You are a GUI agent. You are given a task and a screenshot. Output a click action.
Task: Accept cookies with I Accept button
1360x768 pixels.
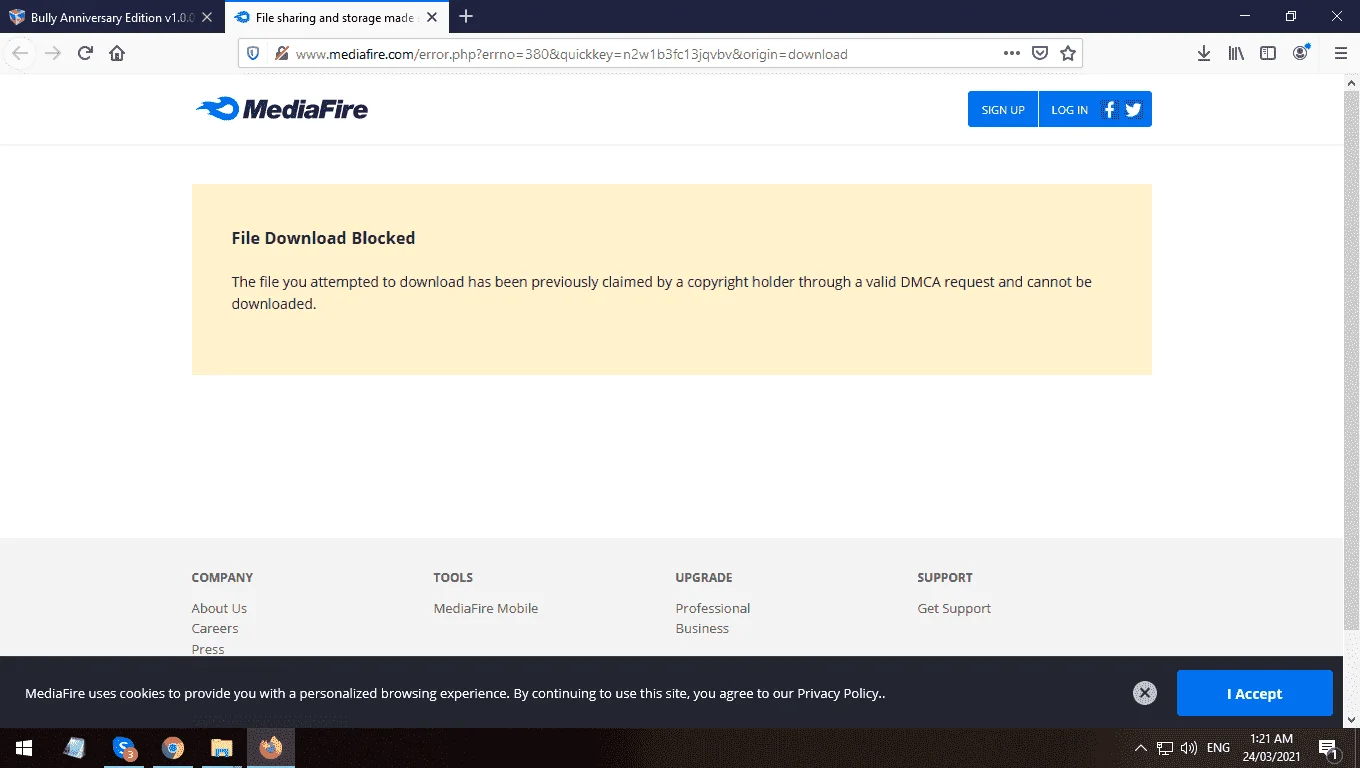point(1254,693)
